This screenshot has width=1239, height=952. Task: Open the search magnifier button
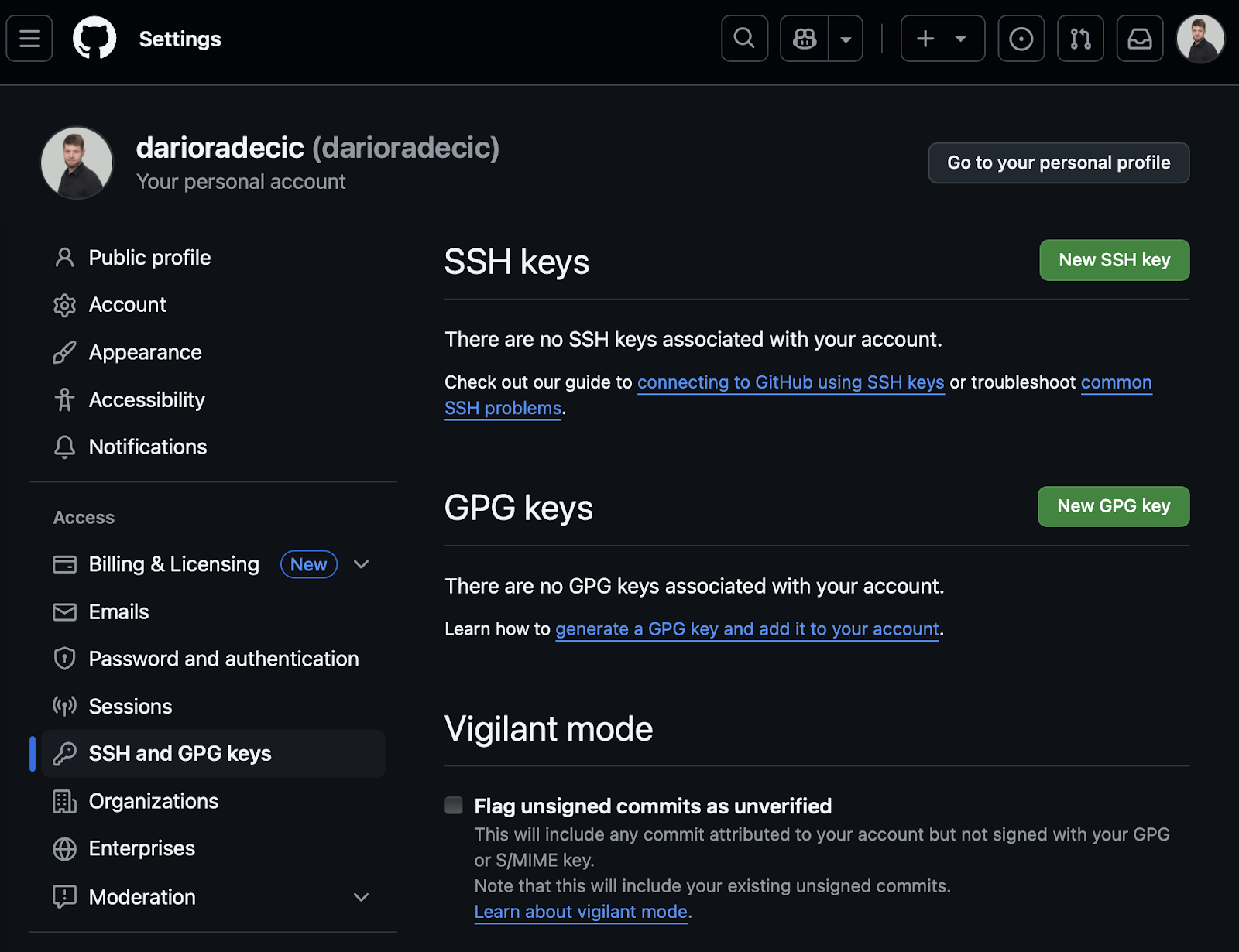tap(744, 39)
